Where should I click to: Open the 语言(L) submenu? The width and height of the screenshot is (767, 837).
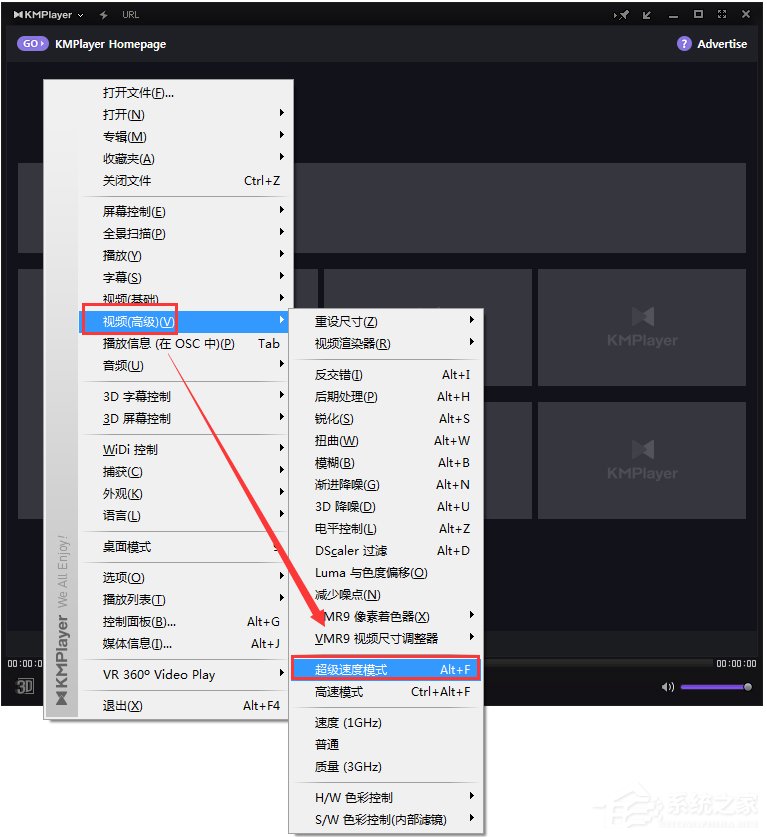pos(184,516)
